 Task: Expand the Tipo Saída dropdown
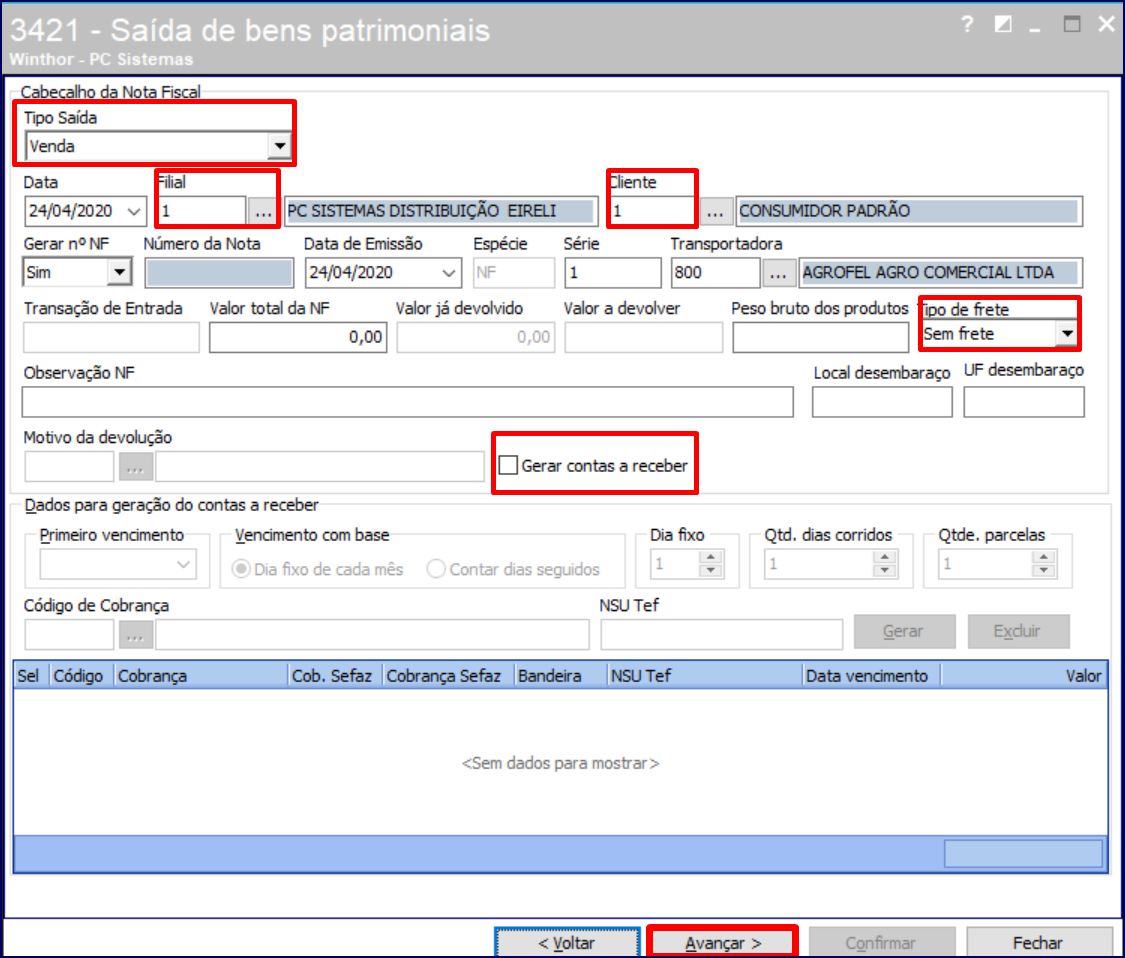[279, 146]
